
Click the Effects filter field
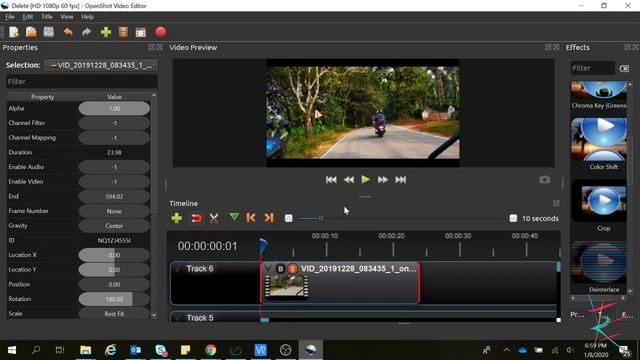(592, 68)
